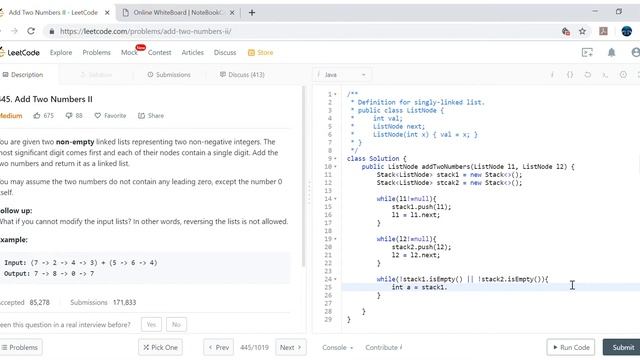Open editor info icon next to language selector
The width and height of the screenshot is (640, 360).
pyautogui.click(x=552, y=75)
